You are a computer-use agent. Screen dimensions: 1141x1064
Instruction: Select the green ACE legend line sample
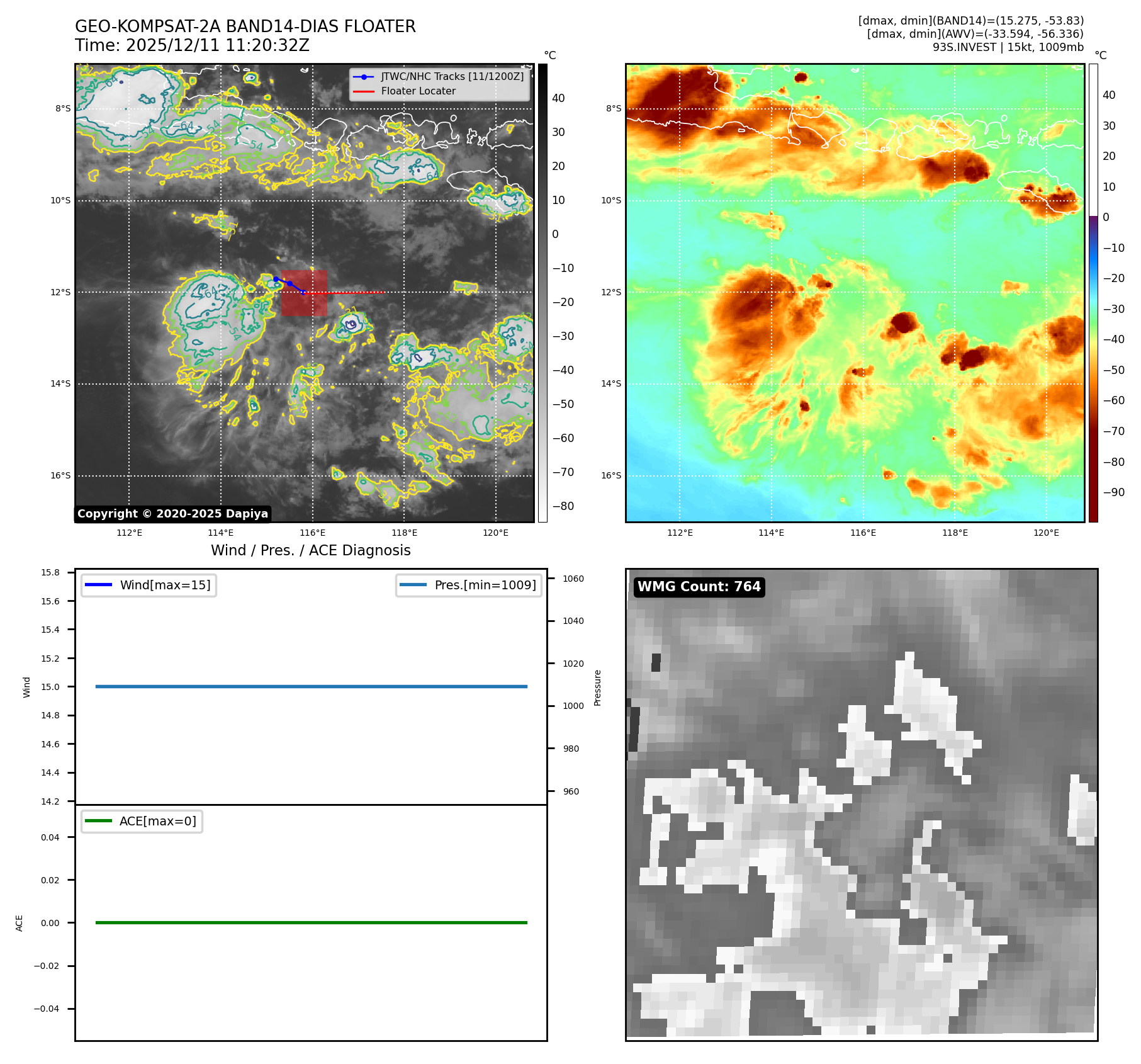point(98,821)
